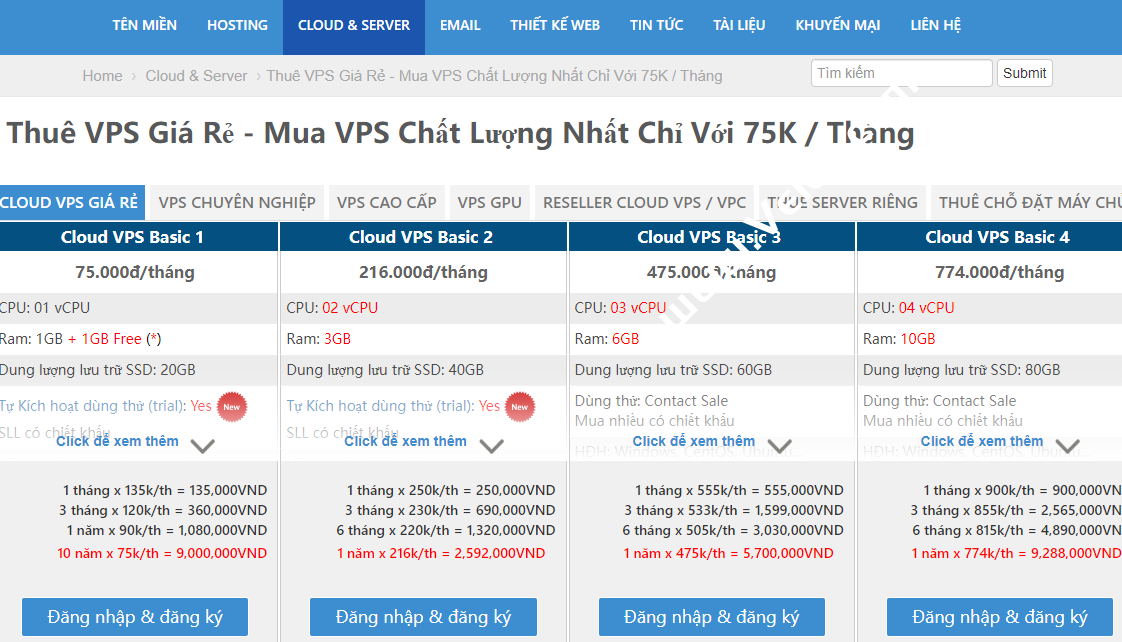Click Đăng nhập & đăng ký under Cloud VPS Basic 4
Image resolution: width=1122 pixels, height=642 pixels.
(999, 617)
